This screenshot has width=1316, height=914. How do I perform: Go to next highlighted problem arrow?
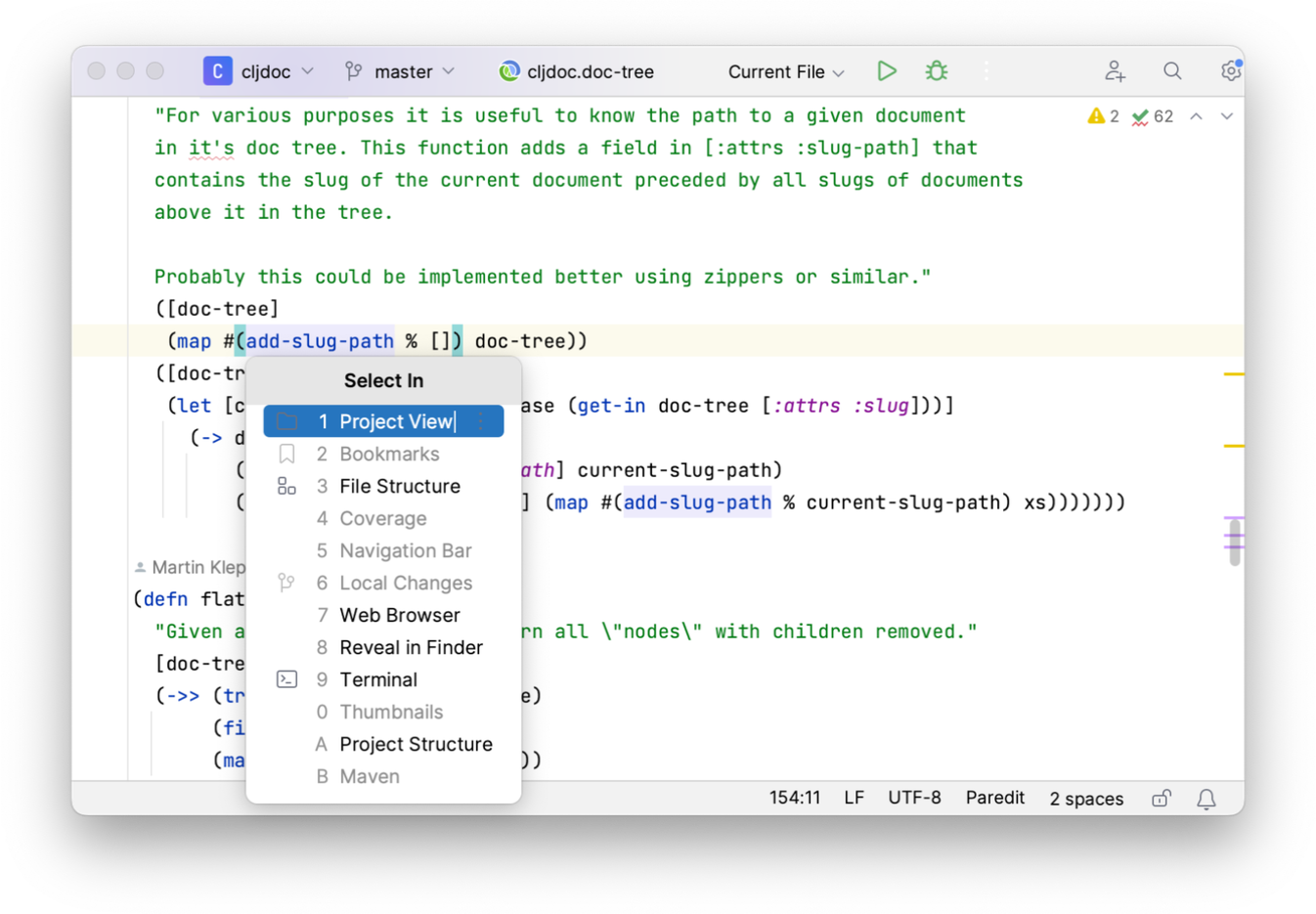[1227, 116]
